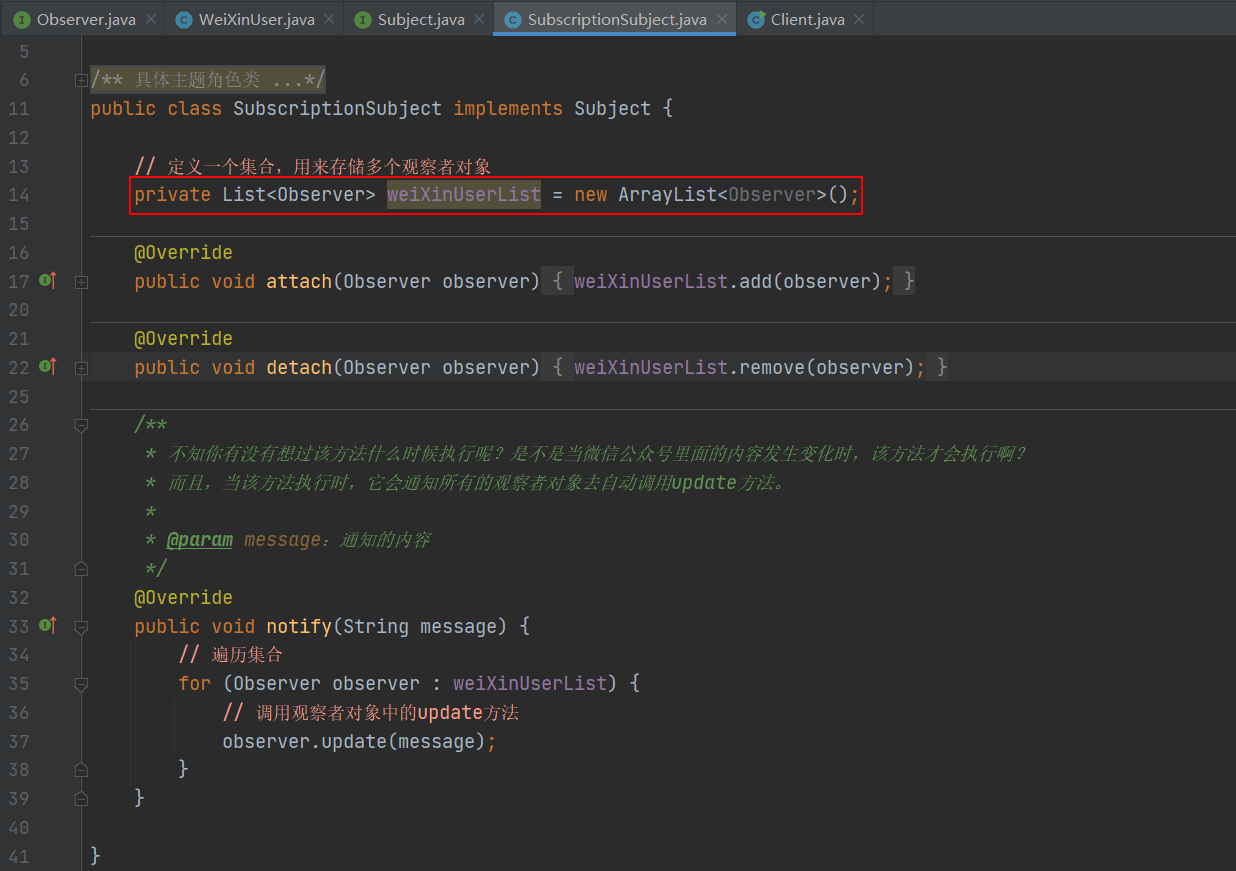Click the @Override annotation on line 16
Image resolution: width=1236 pixels, height=871 pixels.
[x=184, y=253]
